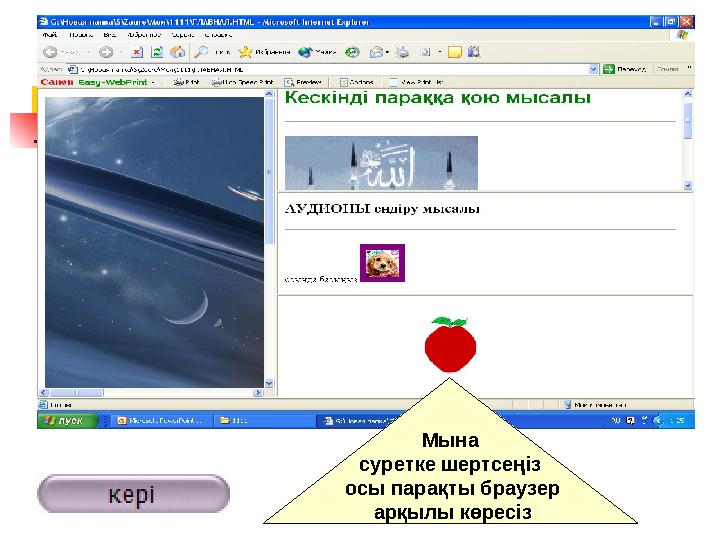This screenshot has height=540, width=720.
Task: Click the Media globe icon
Action: tap(305, 52)
